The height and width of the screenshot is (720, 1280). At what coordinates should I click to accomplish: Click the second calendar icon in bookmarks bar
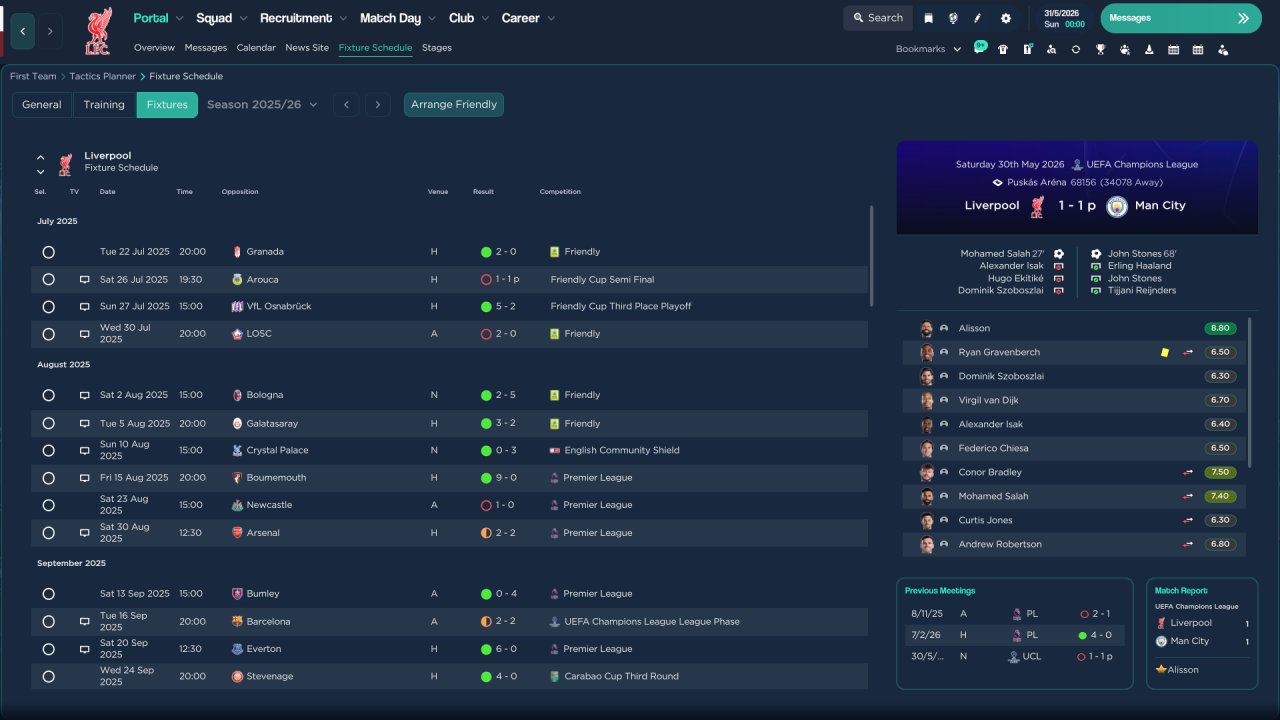[1198, 49]
